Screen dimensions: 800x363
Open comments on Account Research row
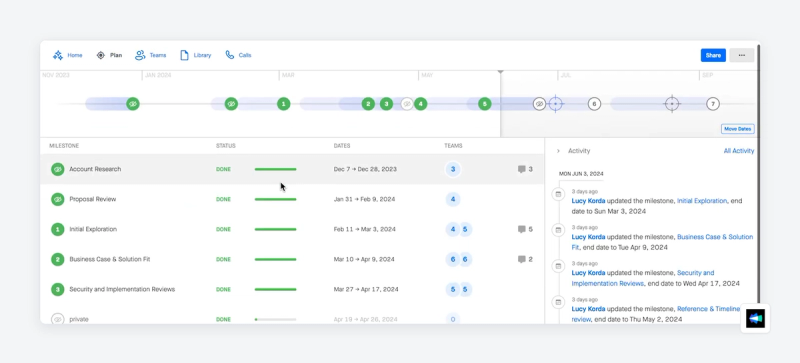pos(525,169)
